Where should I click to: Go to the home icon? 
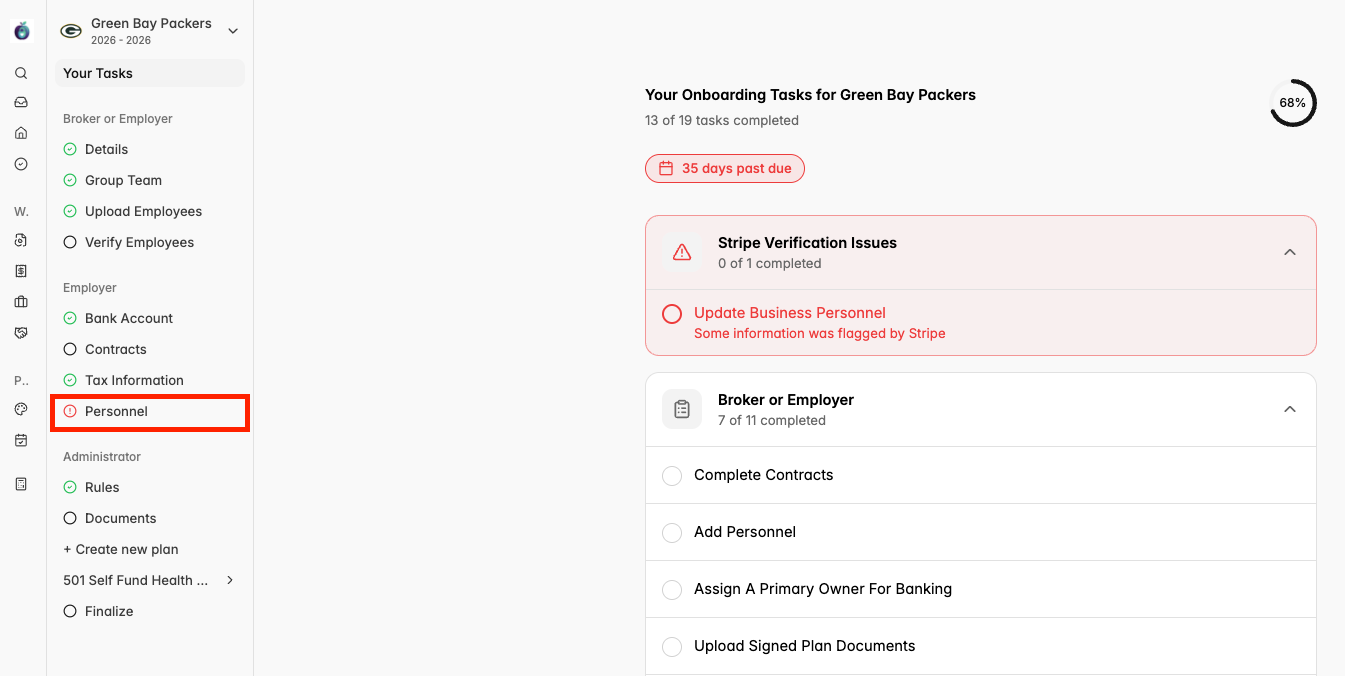[21, 133]
